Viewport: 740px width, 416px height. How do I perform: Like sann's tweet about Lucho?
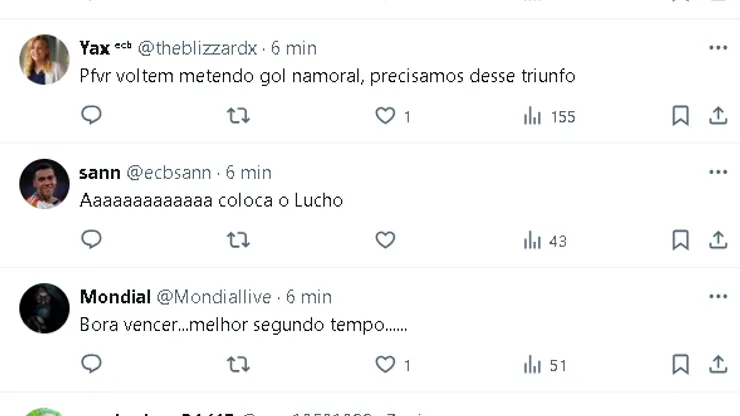pos(385,240)
